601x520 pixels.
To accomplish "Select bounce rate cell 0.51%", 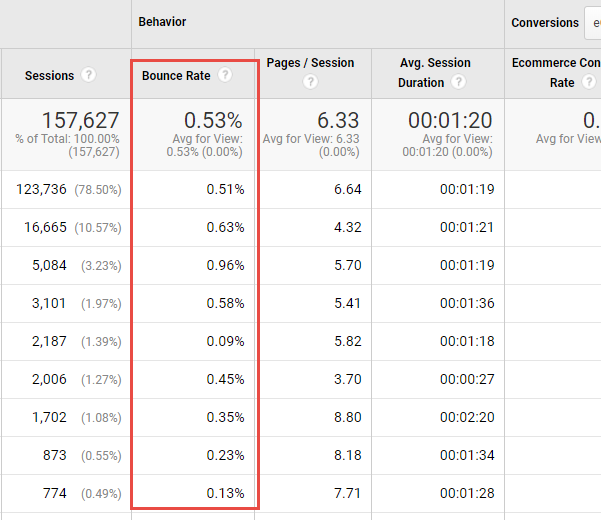I will 225,189.
